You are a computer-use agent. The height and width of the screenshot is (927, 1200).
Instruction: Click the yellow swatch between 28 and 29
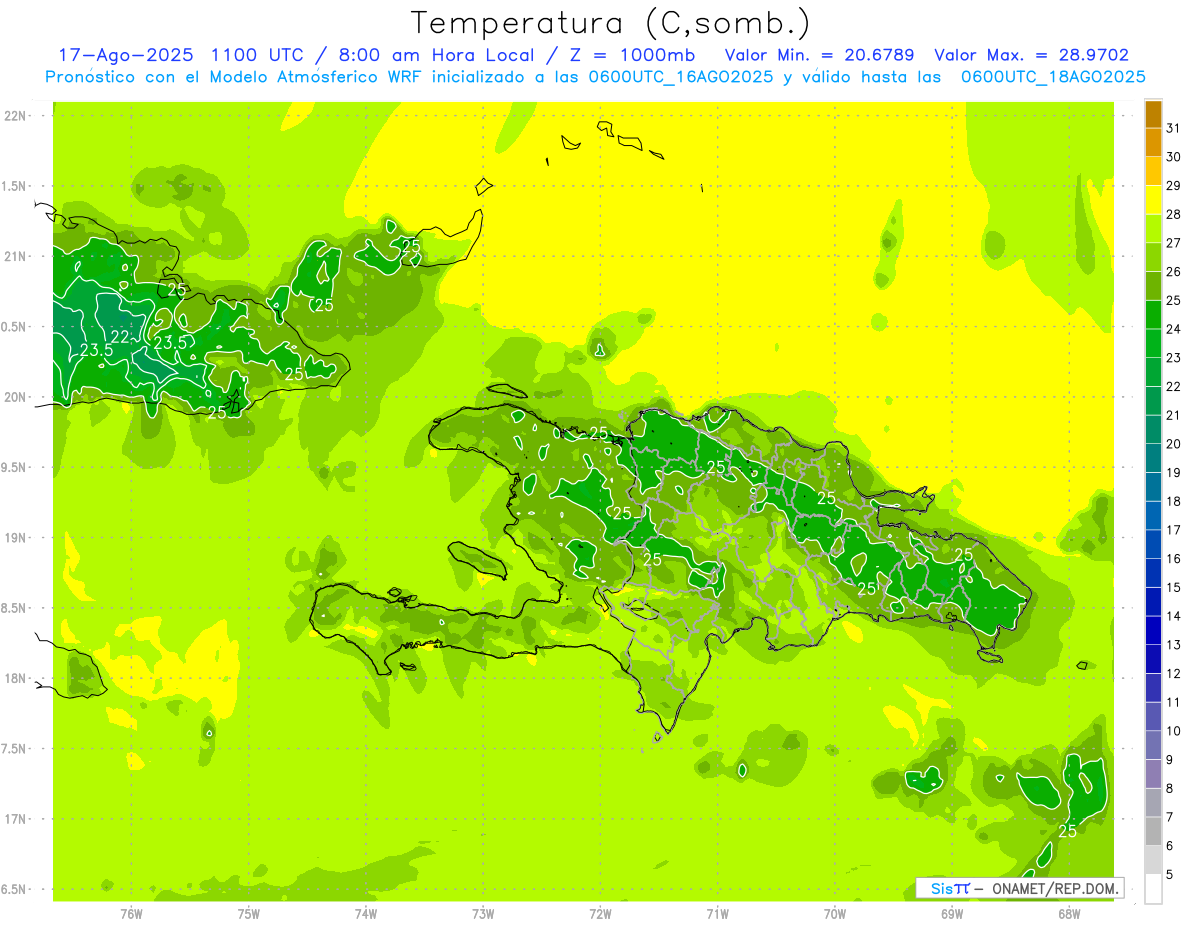coord(1153,200)
